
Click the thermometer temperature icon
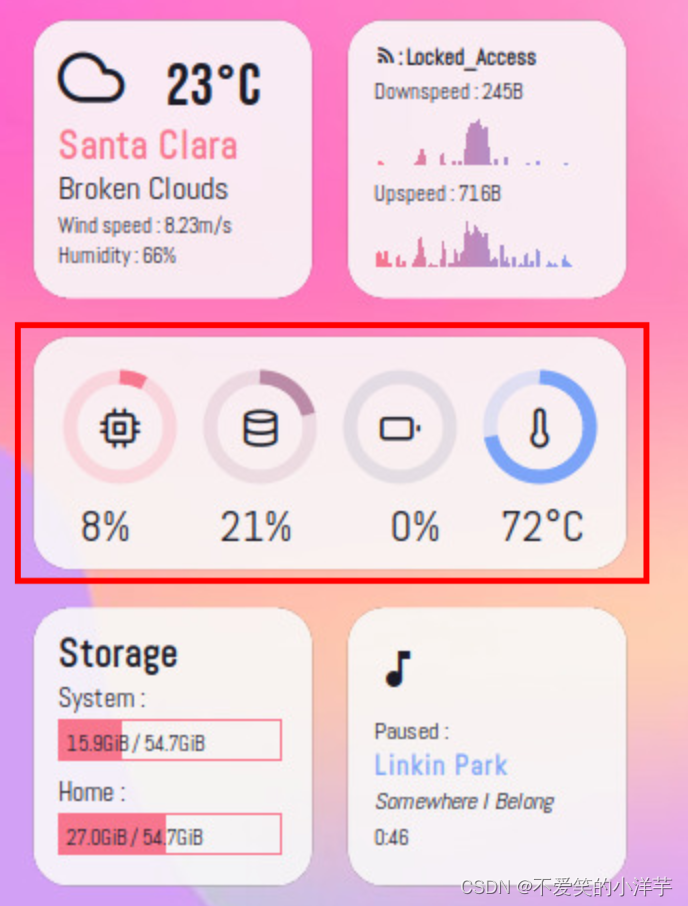point(540,428)
